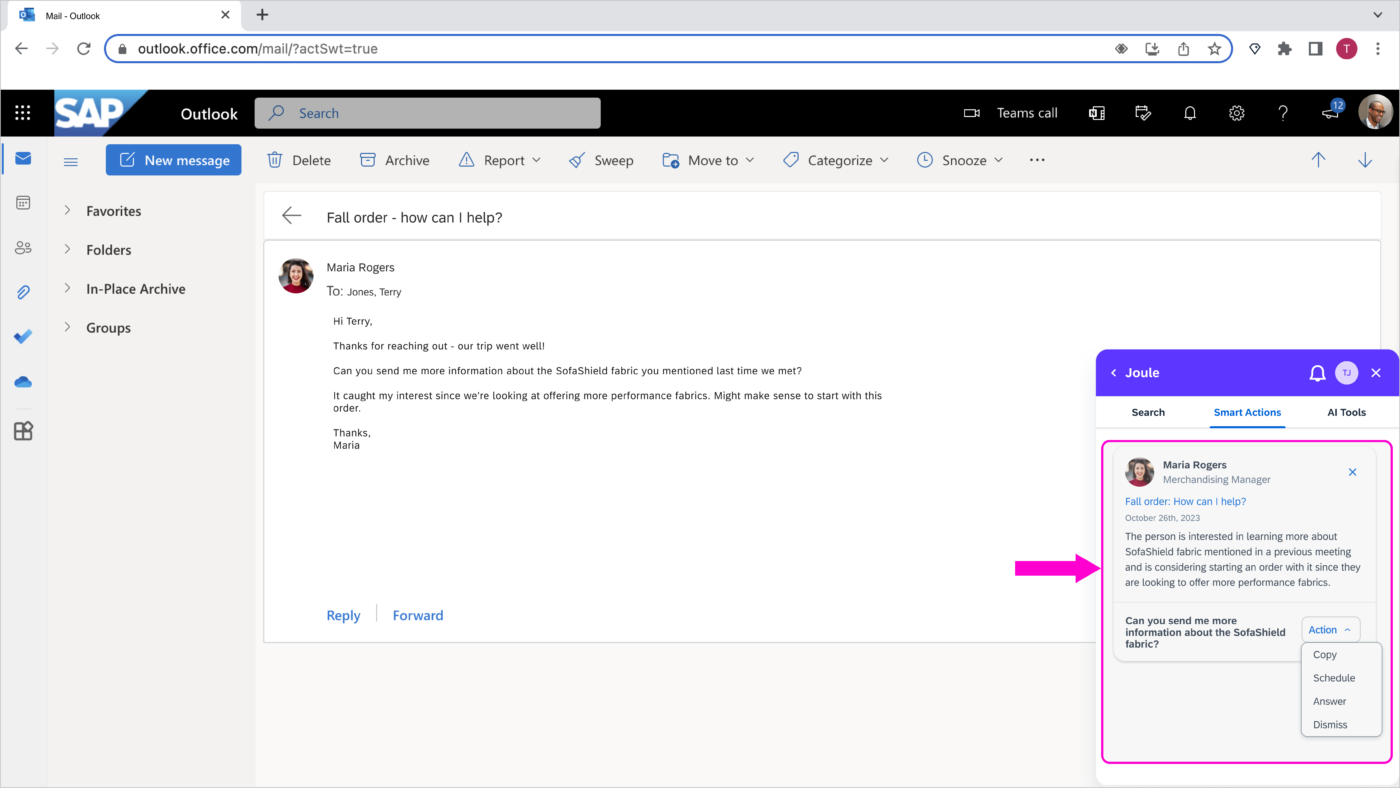Click the Joule notification bell icon
The width and height of the screenshot is (1400, 788).
(1317, 373)
